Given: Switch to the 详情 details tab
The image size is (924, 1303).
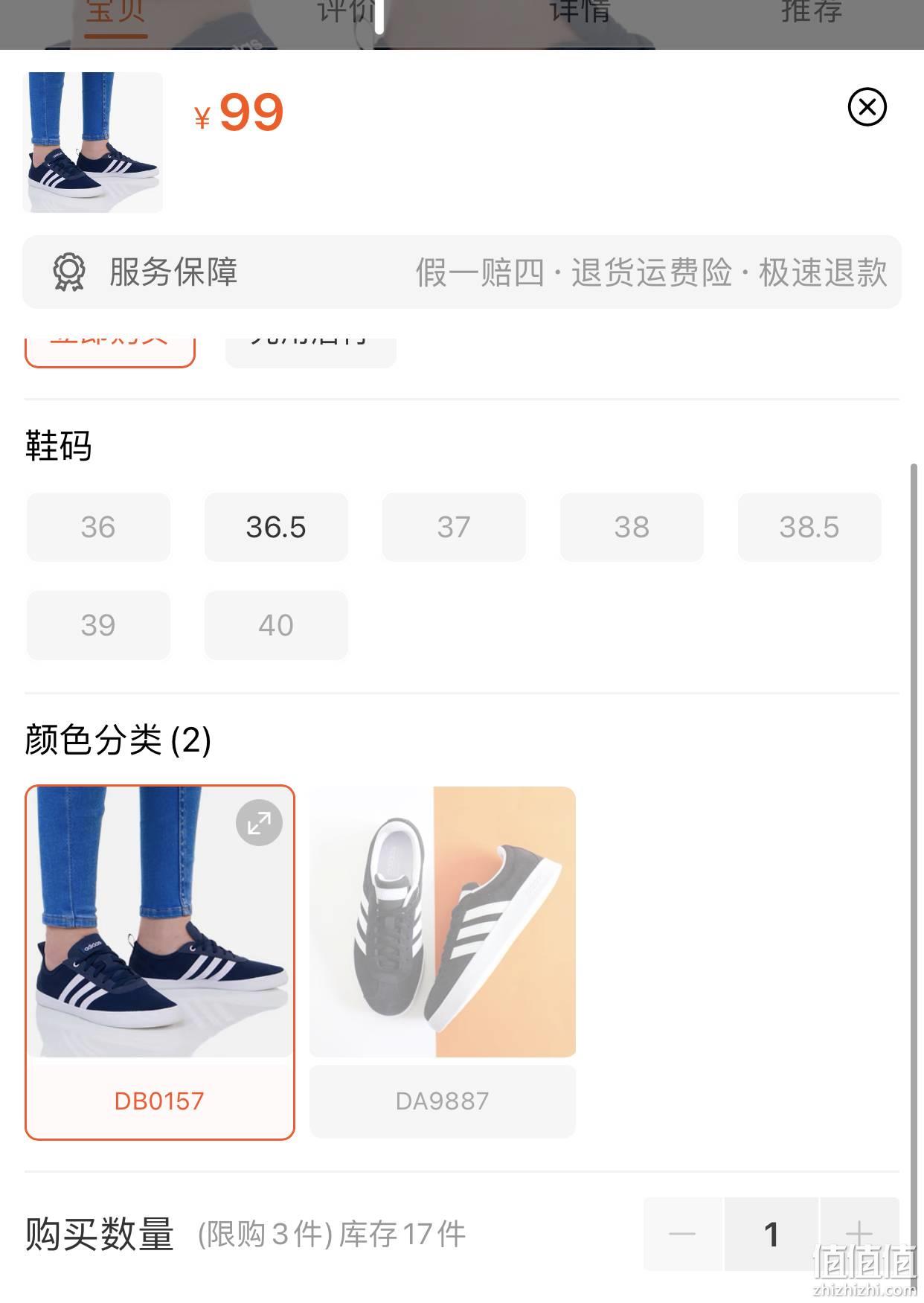Looking at the screenshot, I should pos(580,12).
